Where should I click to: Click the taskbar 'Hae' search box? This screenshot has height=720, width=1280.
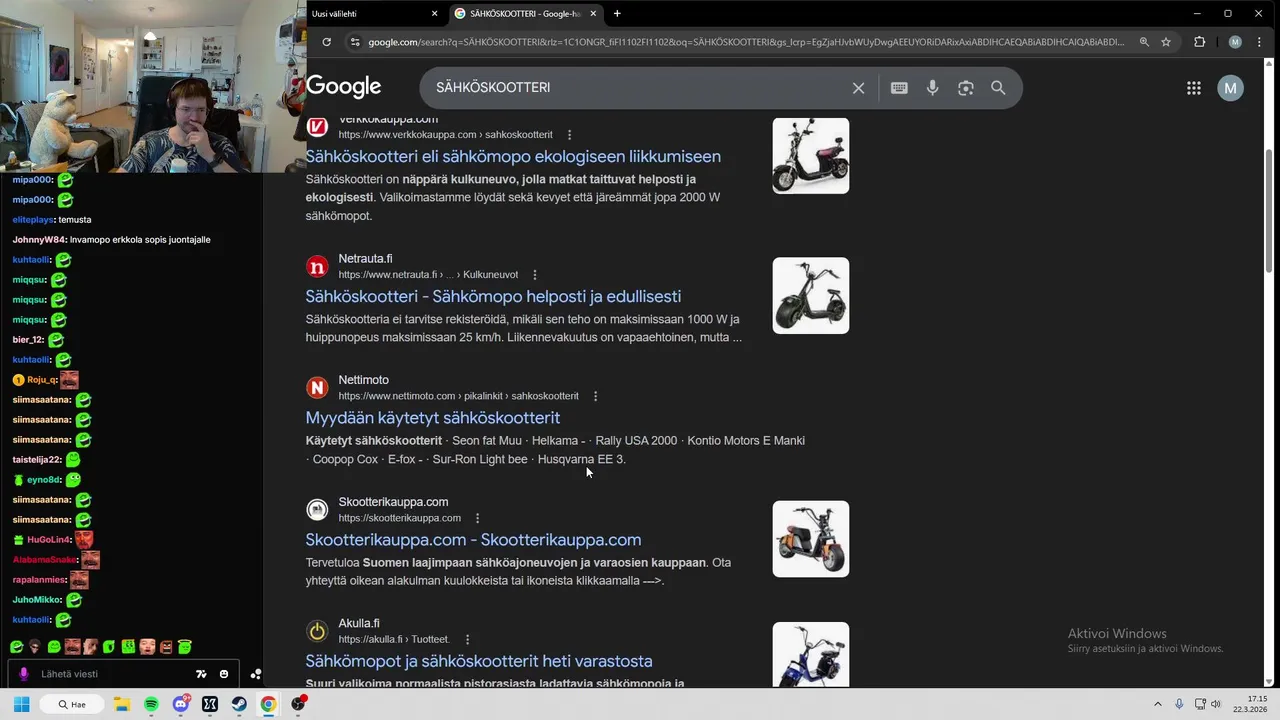click(x=72, y=704)
